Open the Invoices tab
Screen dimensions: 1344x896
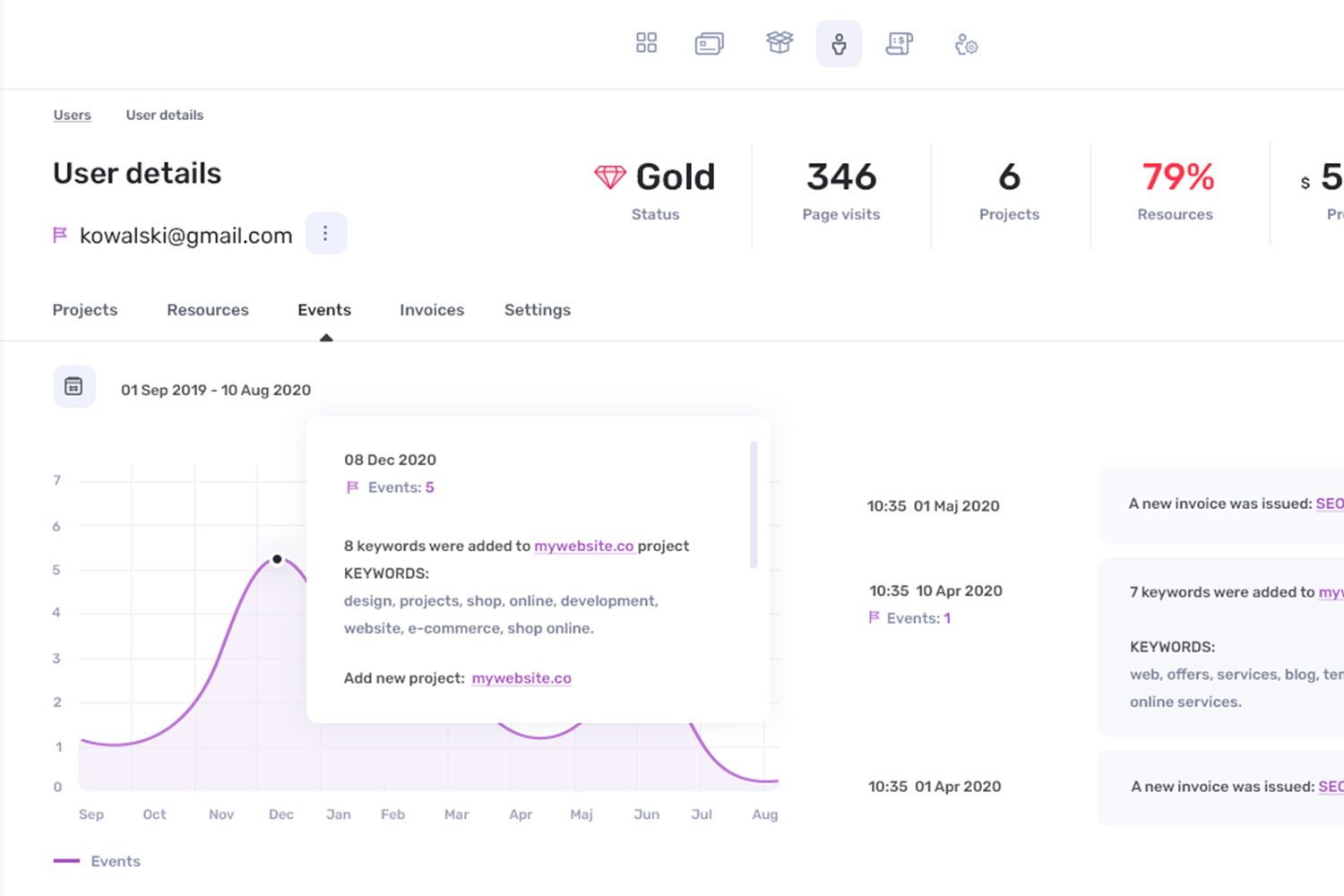point(432,310)
